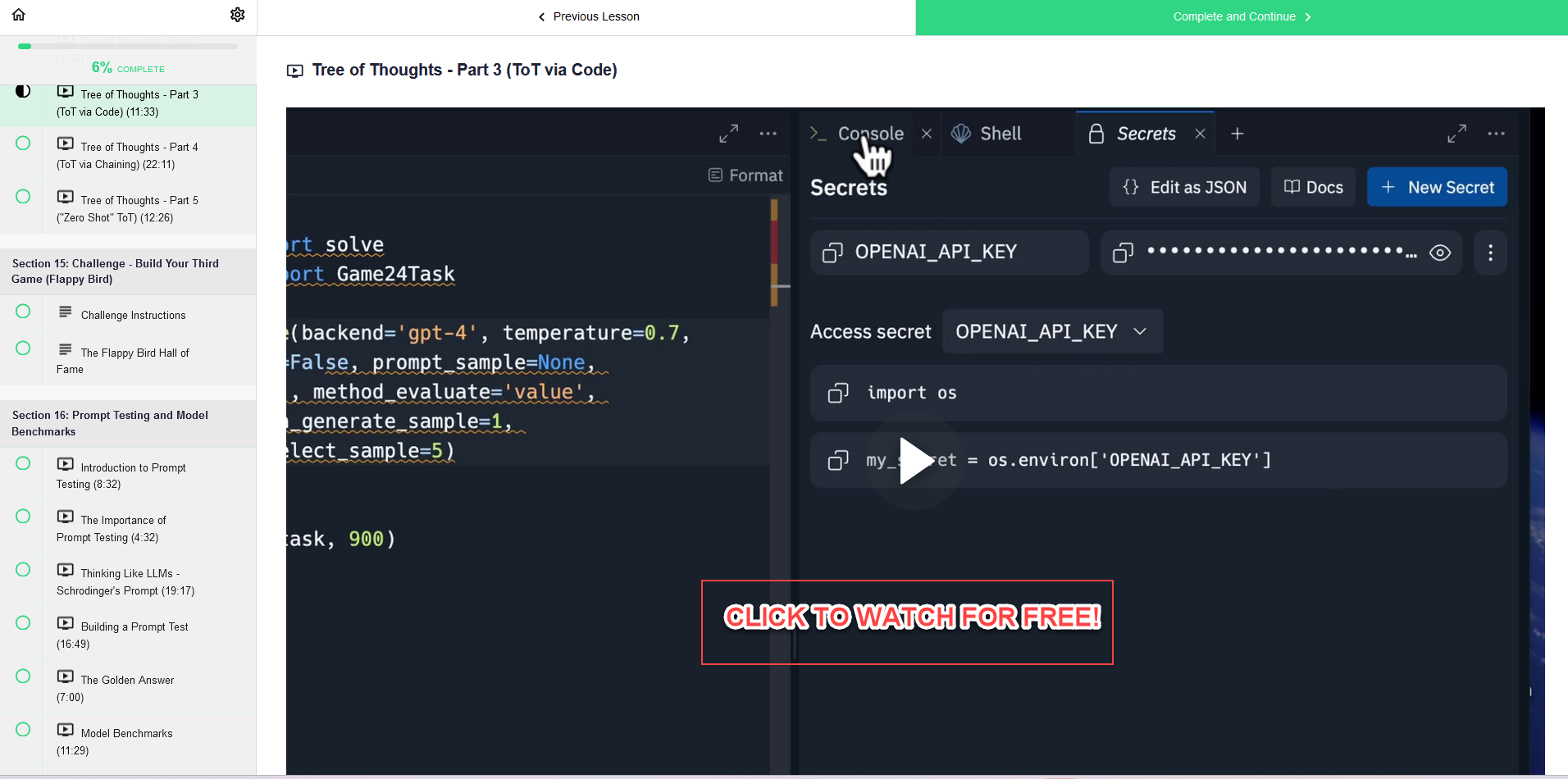Viewport: 1568px width, 779px height.
Task: Toggle completion circle for Model Benchmarks
Action: 23,730
